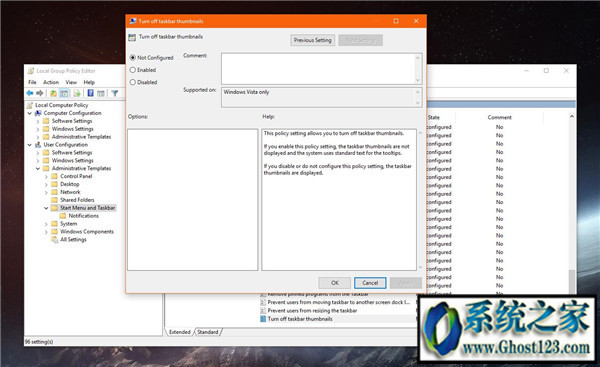600x367 pixels.
Task: Maximize the Turn off taskbar thumbnails dialog
Action: tap(396, 21)
